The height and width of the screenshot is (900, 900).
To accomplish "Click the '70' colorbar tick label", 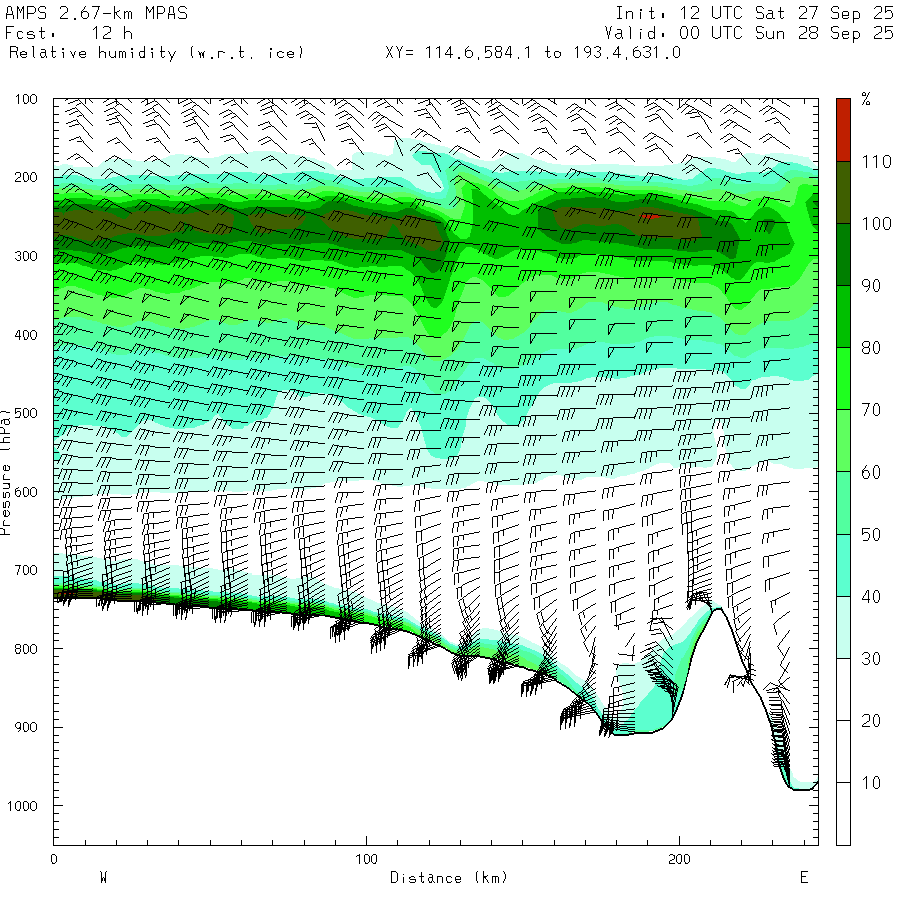I will point(871,410).
